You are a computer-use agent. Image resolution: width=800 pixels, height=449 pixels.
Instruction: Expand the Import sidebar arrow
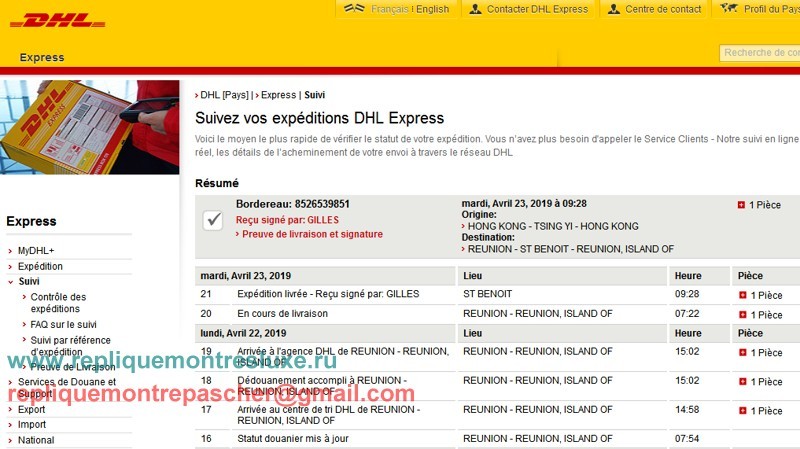[10, 425]
